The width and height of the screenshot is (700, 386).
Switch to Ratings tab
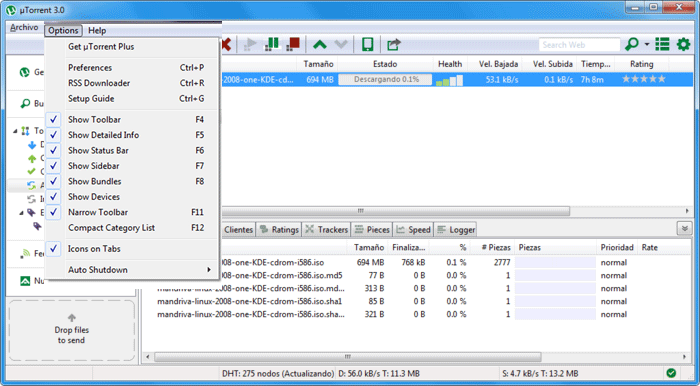tap(279, 229)
